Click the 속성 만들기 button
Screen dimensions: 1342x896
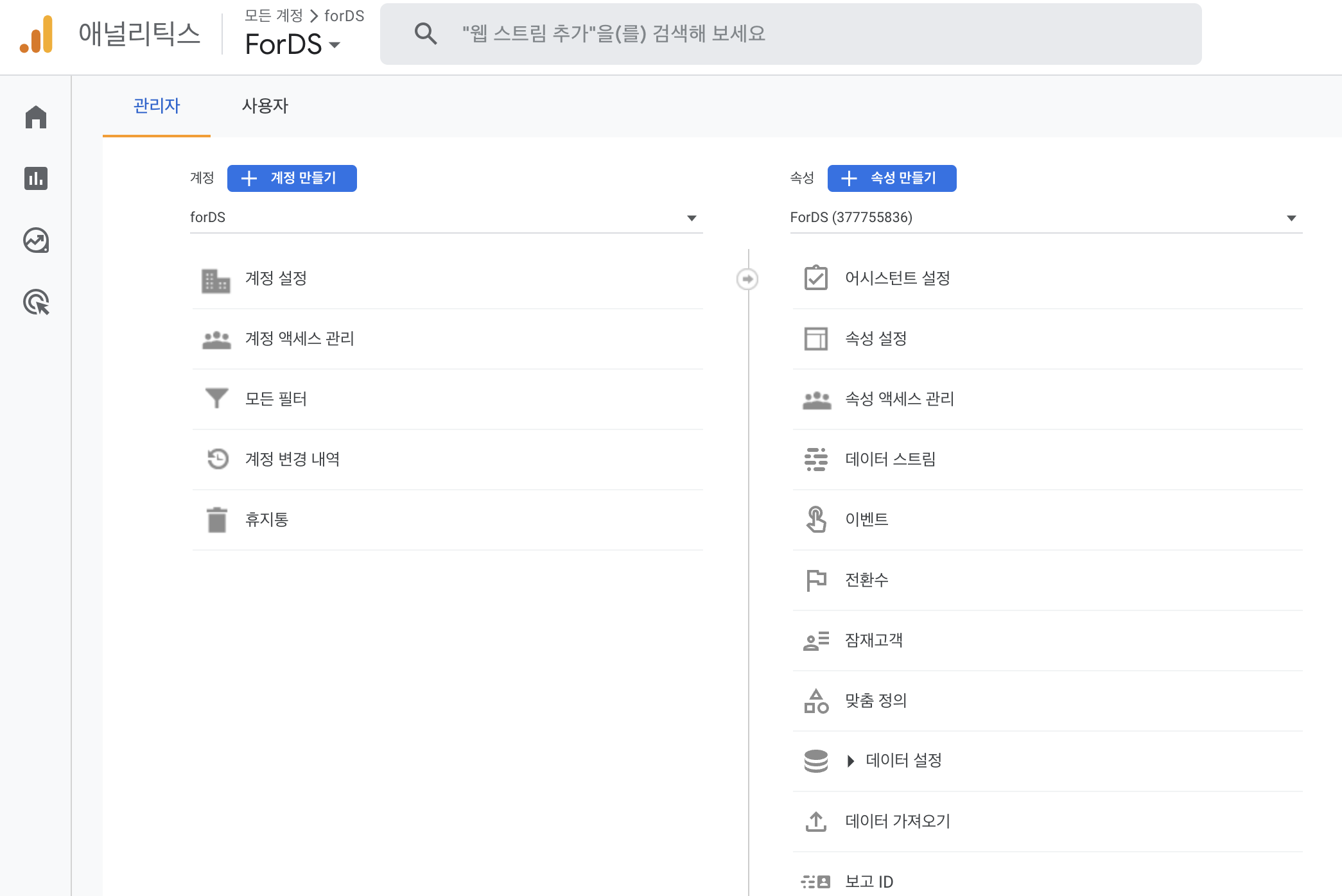891,178
